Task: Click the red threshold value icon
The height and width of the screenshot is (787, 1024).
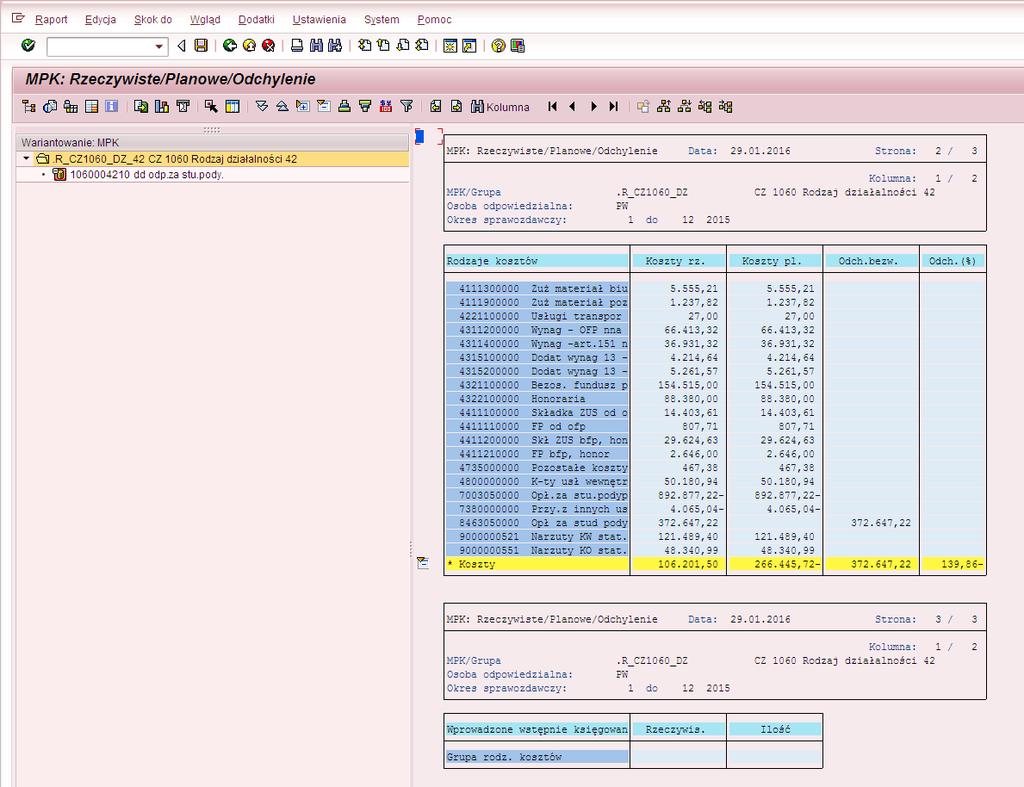Action: point(386,106)
